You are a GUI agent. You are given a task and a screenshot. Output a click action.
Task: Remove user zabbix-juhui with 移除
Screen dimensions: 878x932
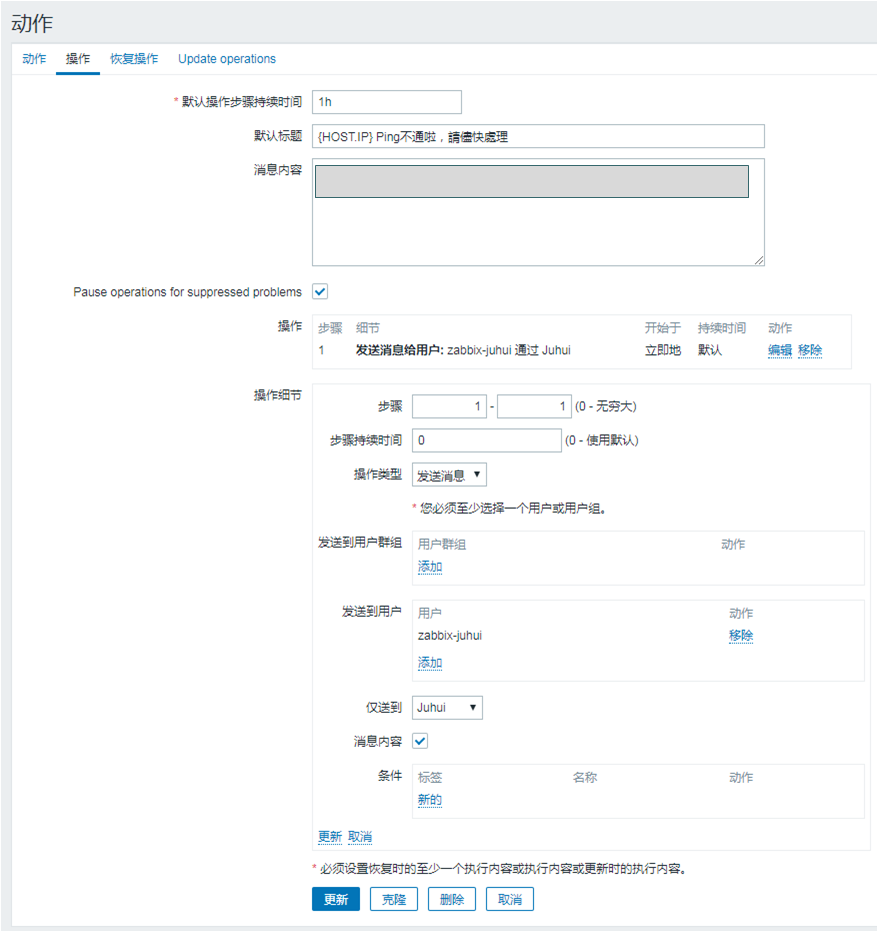click(x=741, y=636)
